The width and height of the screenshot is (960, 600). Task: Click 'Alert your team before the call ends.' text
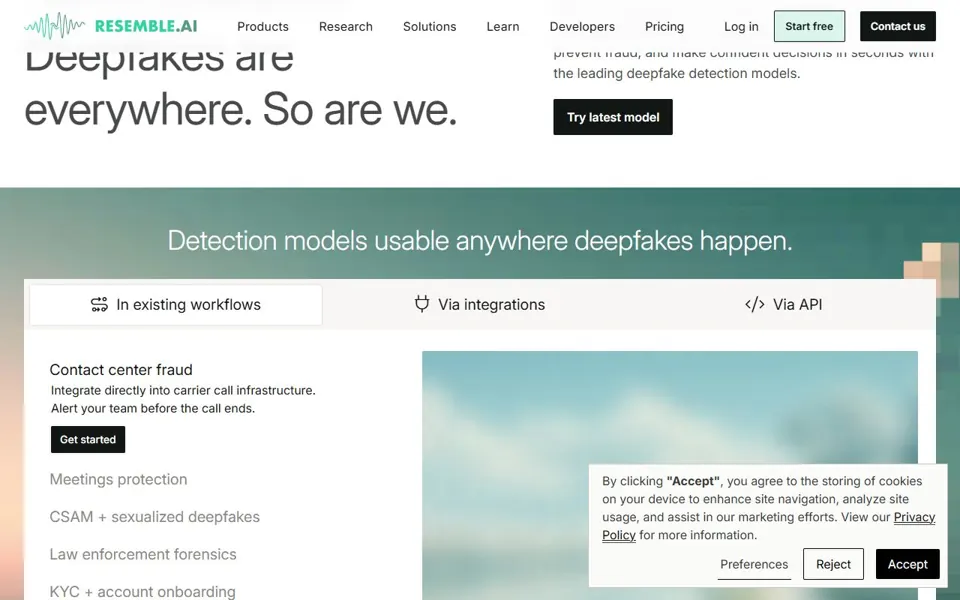pyautogui.click(x=153, y=408)
